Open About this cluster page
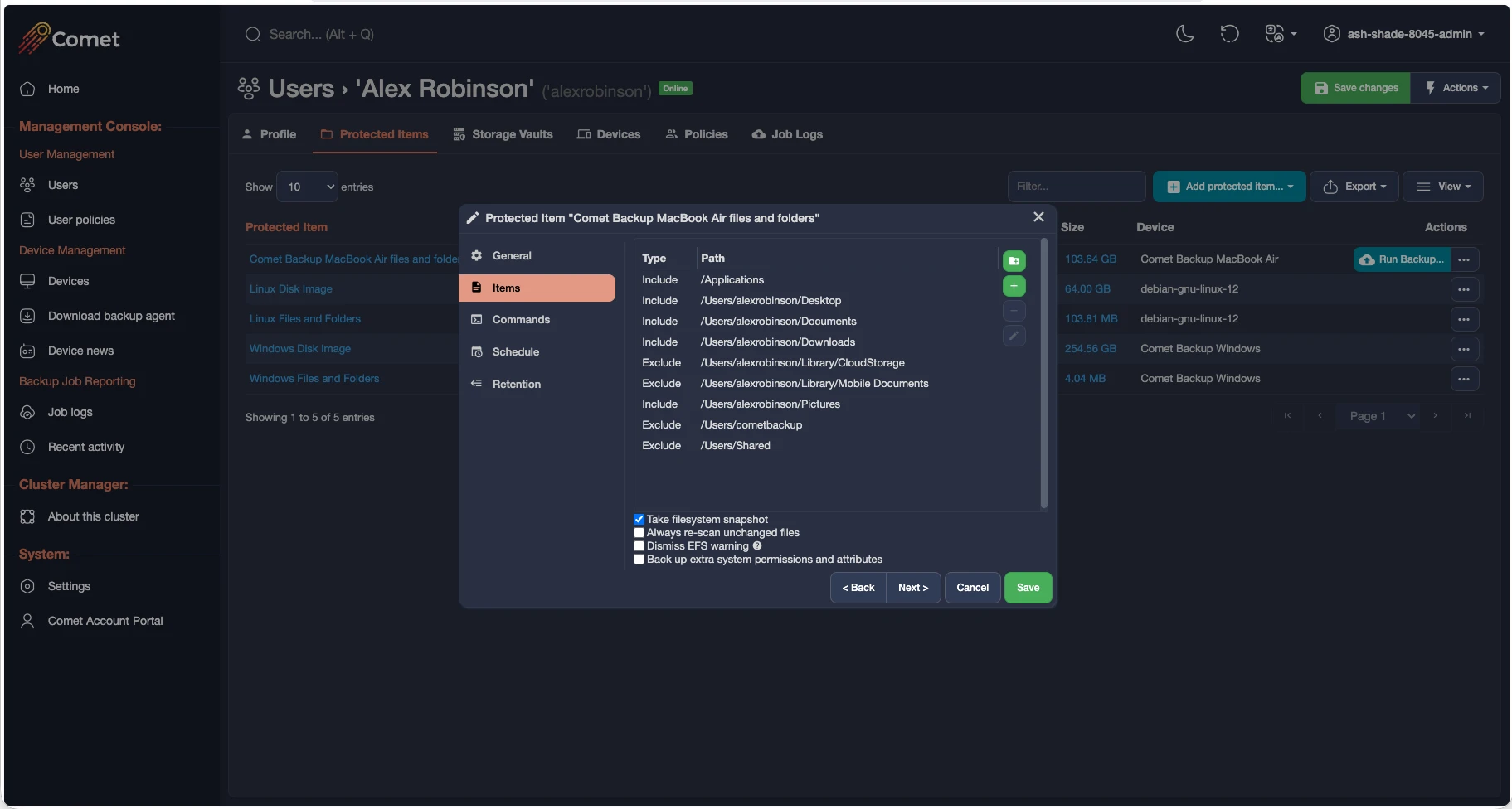 pos(79,516)
